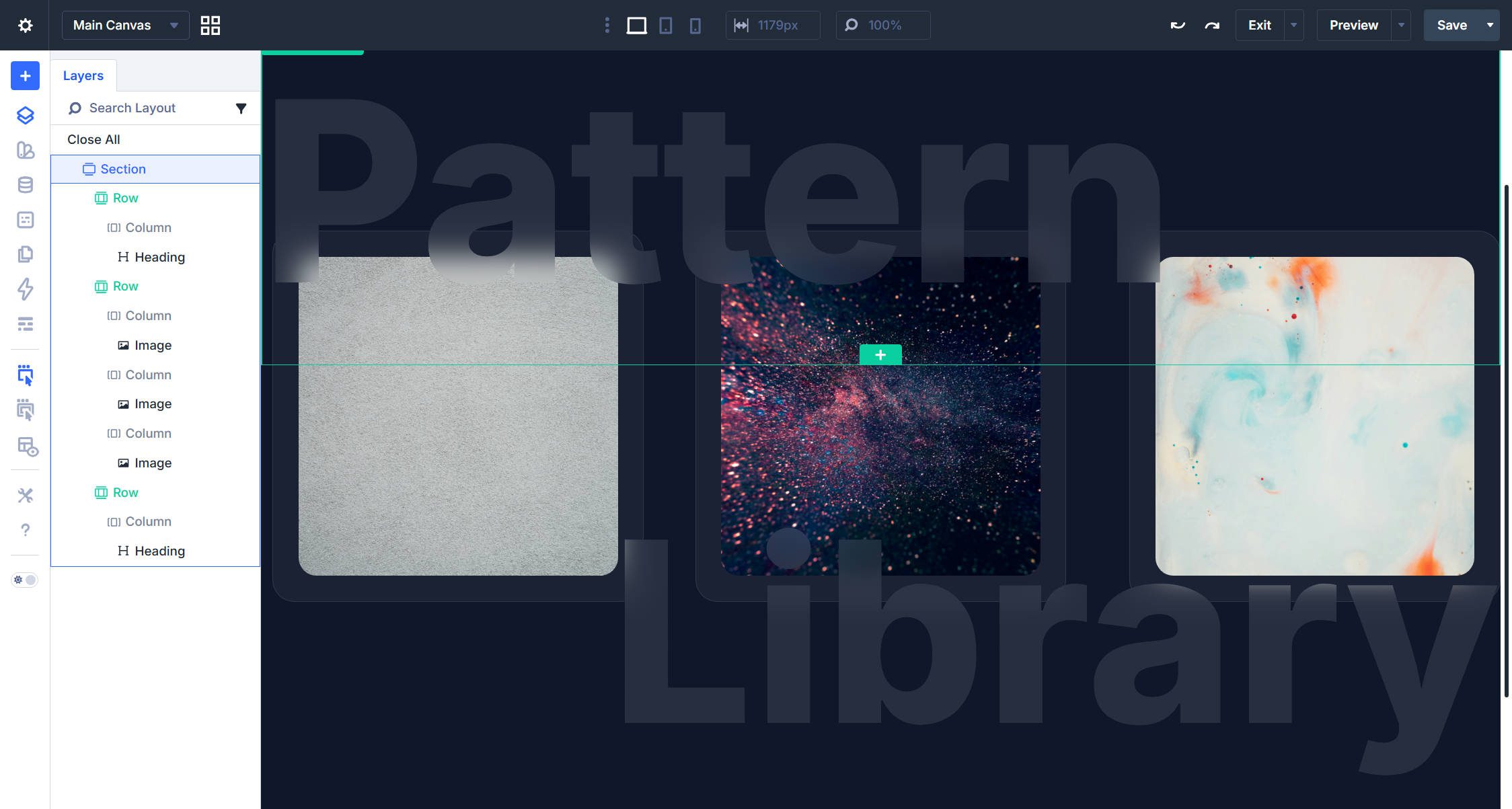Collapse all layers with Close All
This screenshot has height=809, width=1512.
93,139
